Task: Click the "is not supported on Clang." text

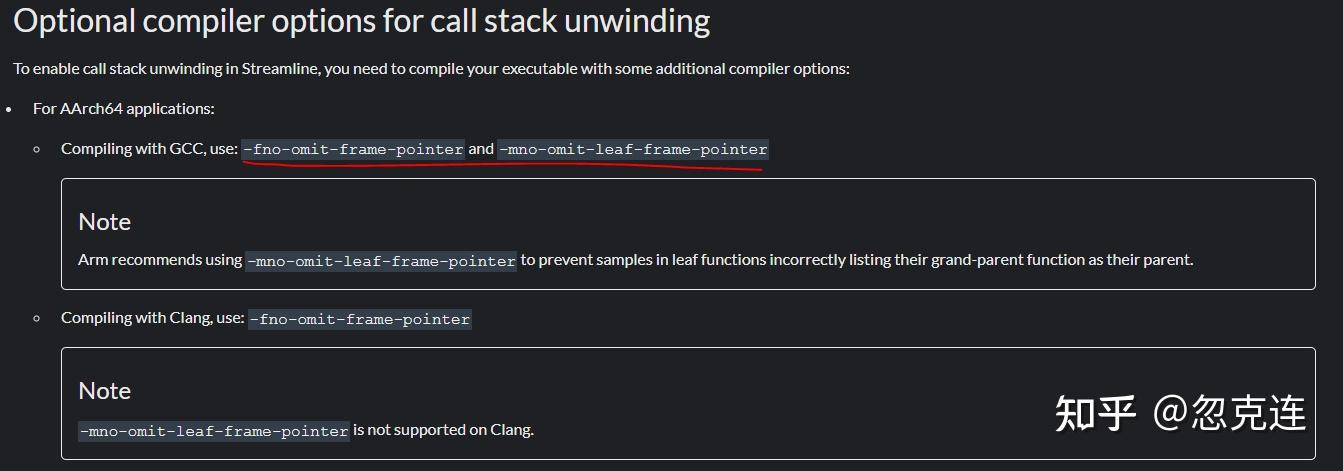Action: click(x=444, y=429)
